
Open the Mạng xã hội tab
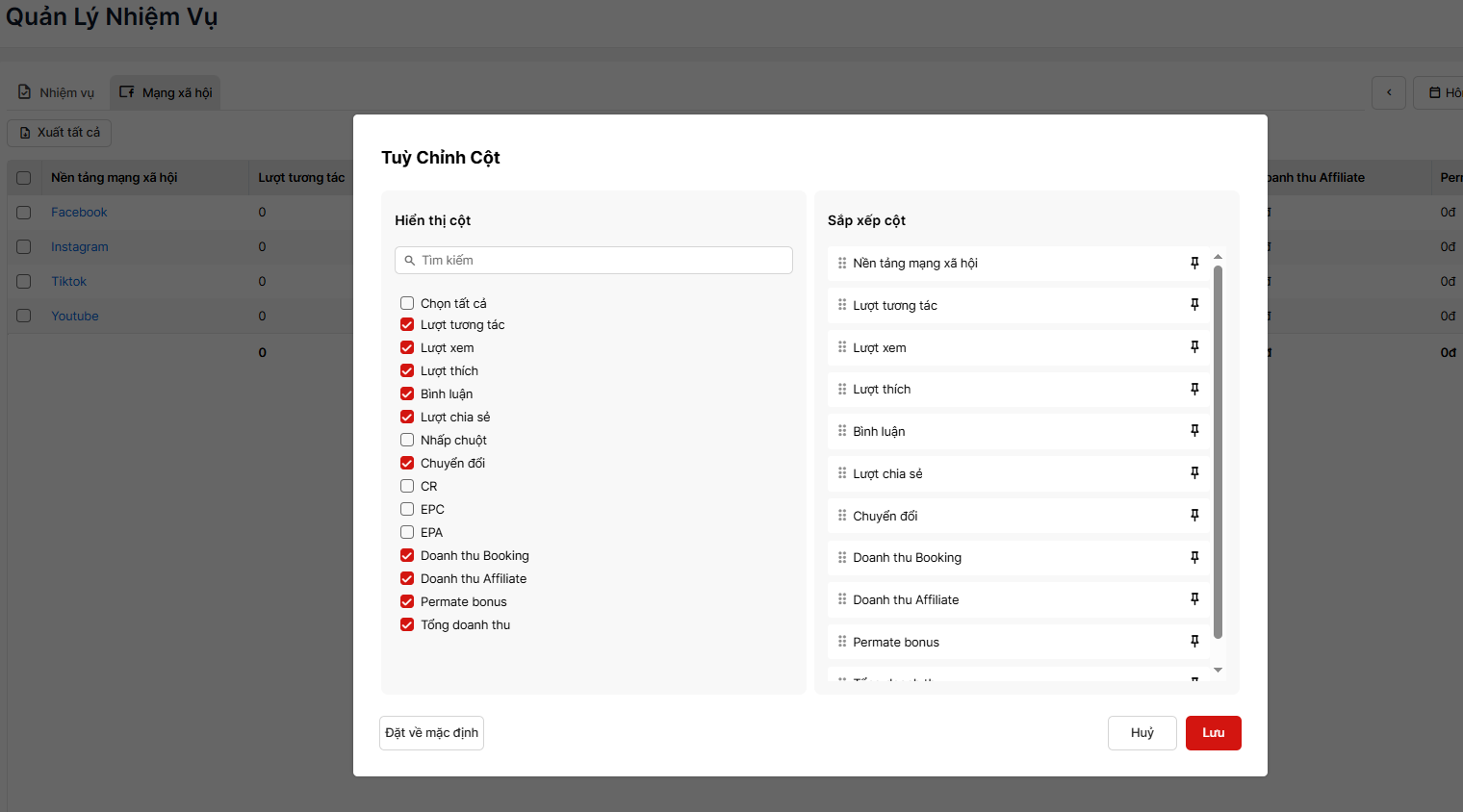[x=166, y=92]
